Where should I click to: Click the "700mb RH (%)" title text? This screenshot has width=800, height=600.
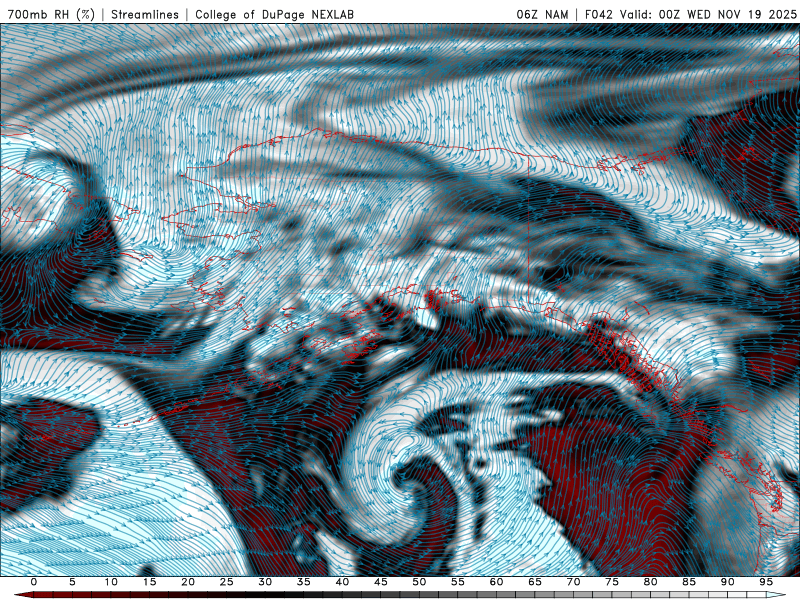tap(51, 14)
